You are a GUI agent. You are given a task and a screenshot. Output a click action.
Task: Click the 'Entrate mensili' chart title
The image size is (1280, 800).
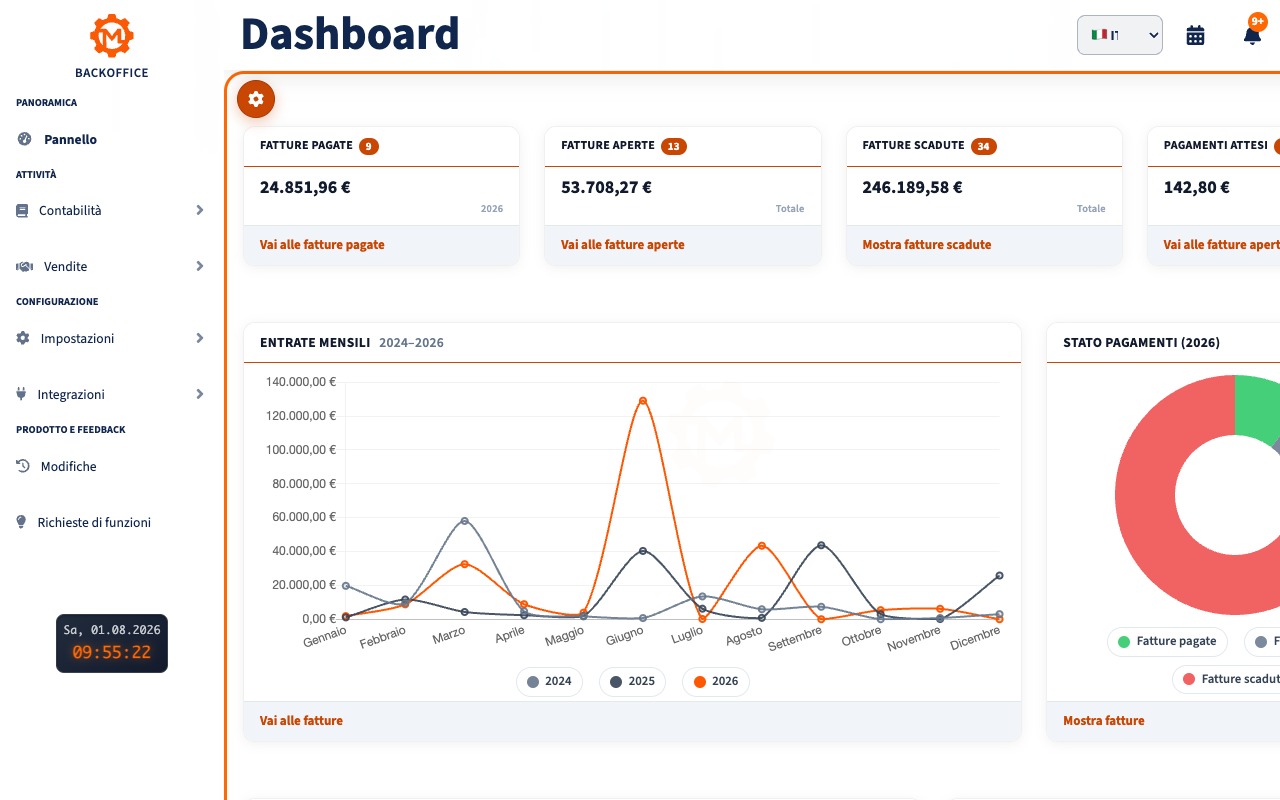(315, 343)
